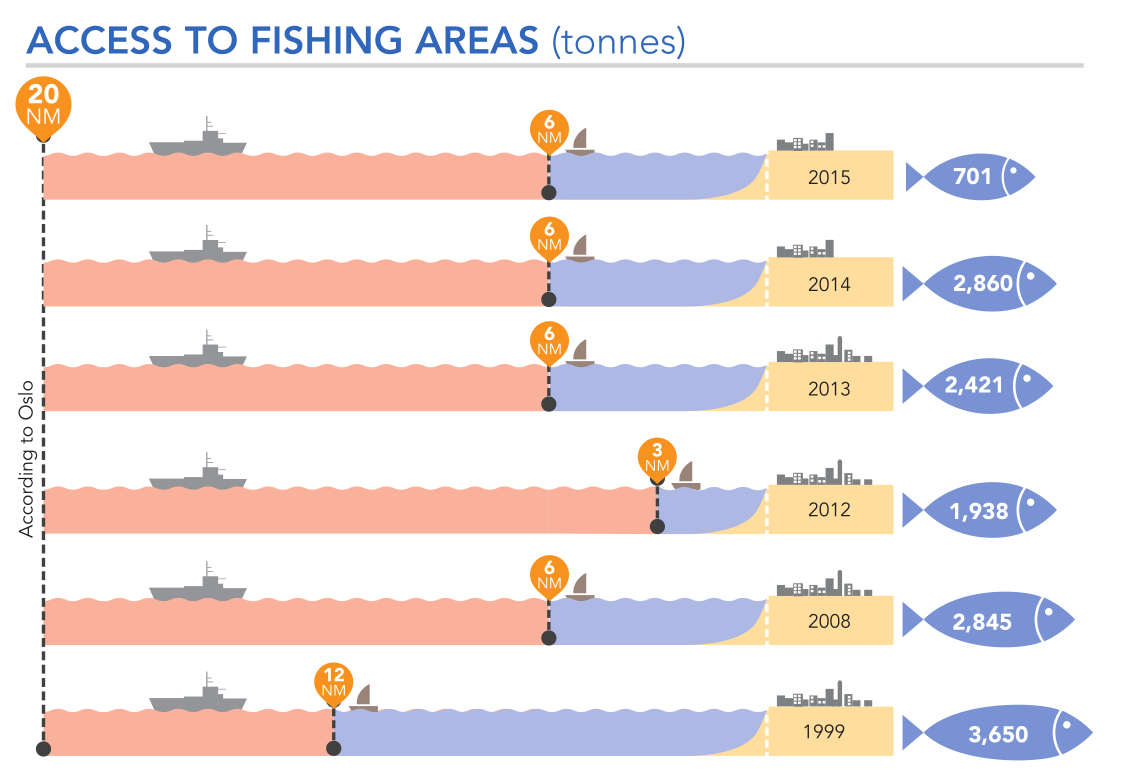This screenshot has width=1142, height=775.
Task: Click the 'According to Oslo' vertical label
Action: coord(27,459)
